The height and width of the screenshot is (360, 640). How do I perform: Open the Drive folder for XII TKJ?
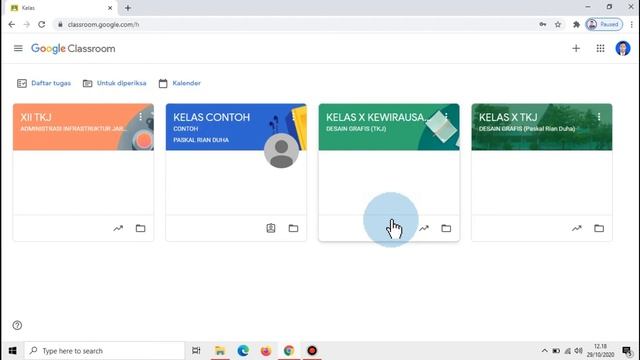tap(140, 228)
